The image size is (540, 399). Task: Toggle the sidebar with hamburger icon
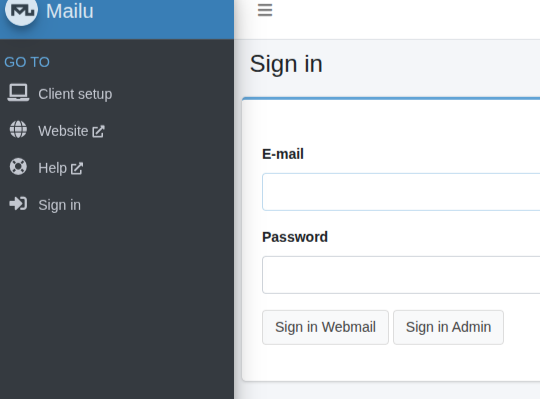click(x=265, y=10)
